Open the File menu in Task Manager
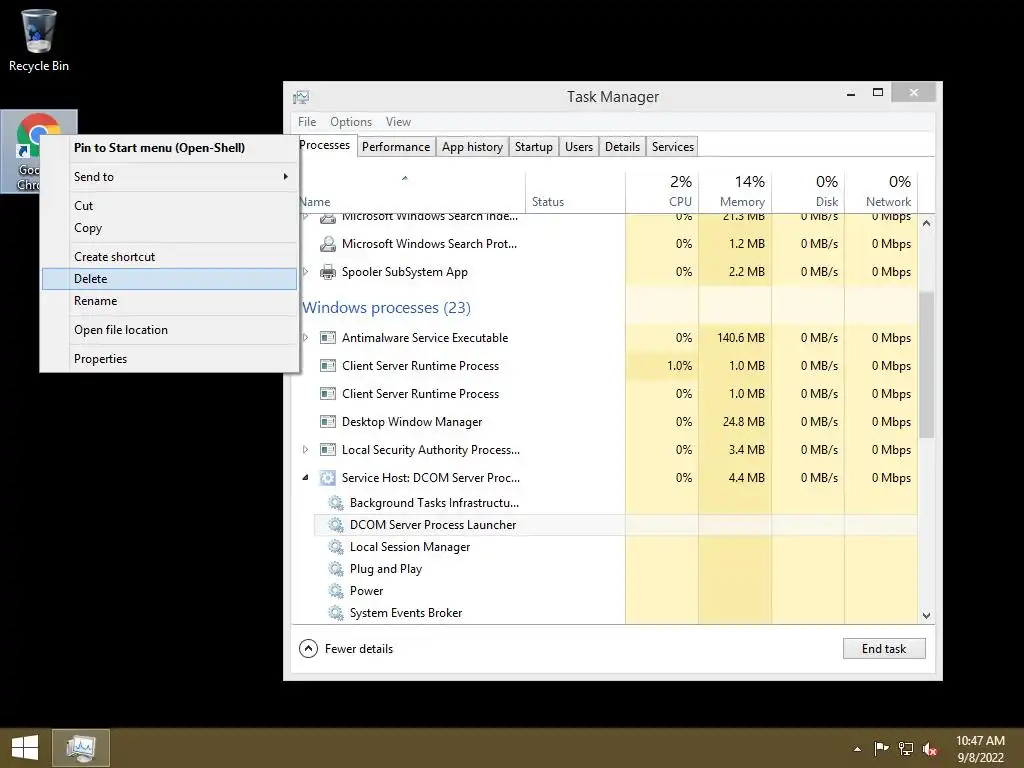 307,122
